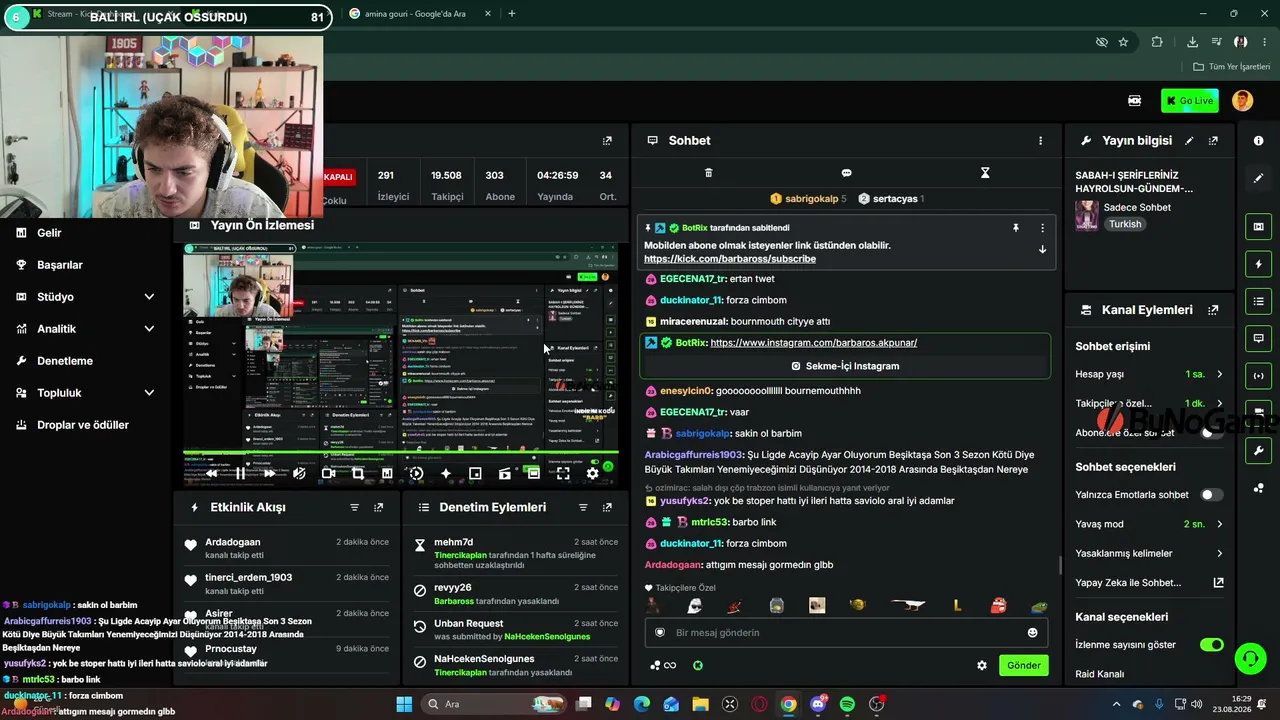Open the kick.com/barbaross/subscribe link
The image size is (1280, 720).
(x=730, y=259)
